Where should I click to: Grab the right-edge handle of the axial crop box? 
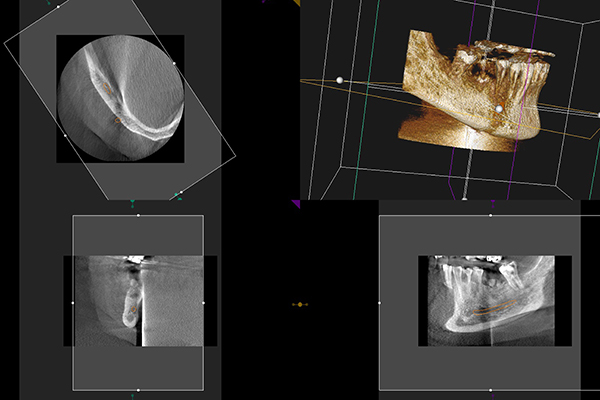[x=174, y=63]
